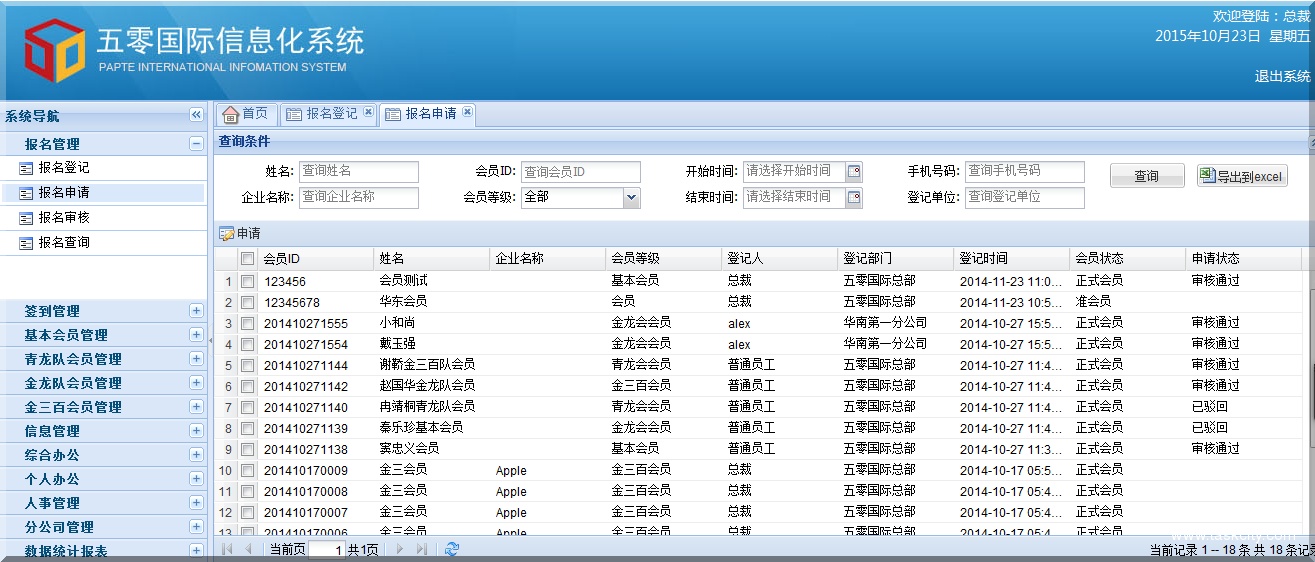This screenshot has width=1315, height=562.
Task: Click the refresh icon in the pagination bar
Action: 452,549
